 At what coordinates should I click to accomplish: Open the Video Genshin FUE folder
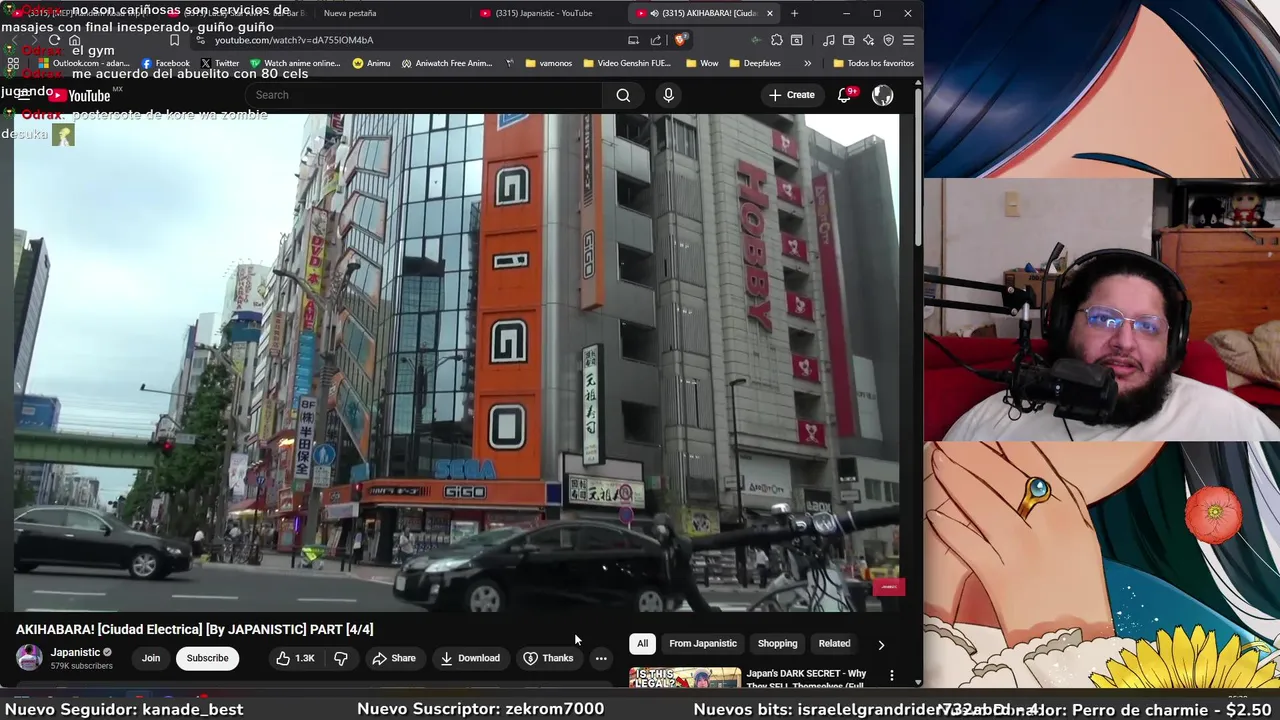pyautogui.click(x=626, y=63)
